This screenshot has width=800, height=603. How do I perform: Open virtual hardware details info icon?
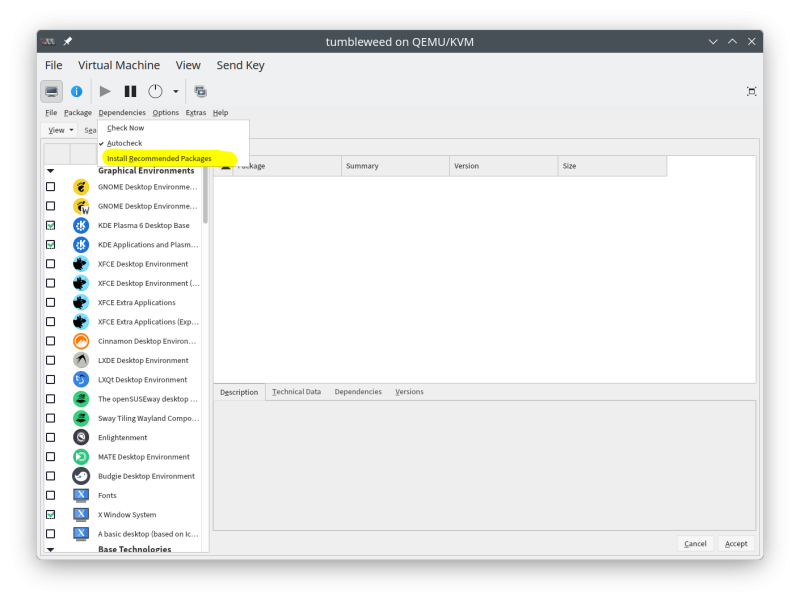[77, 91]
